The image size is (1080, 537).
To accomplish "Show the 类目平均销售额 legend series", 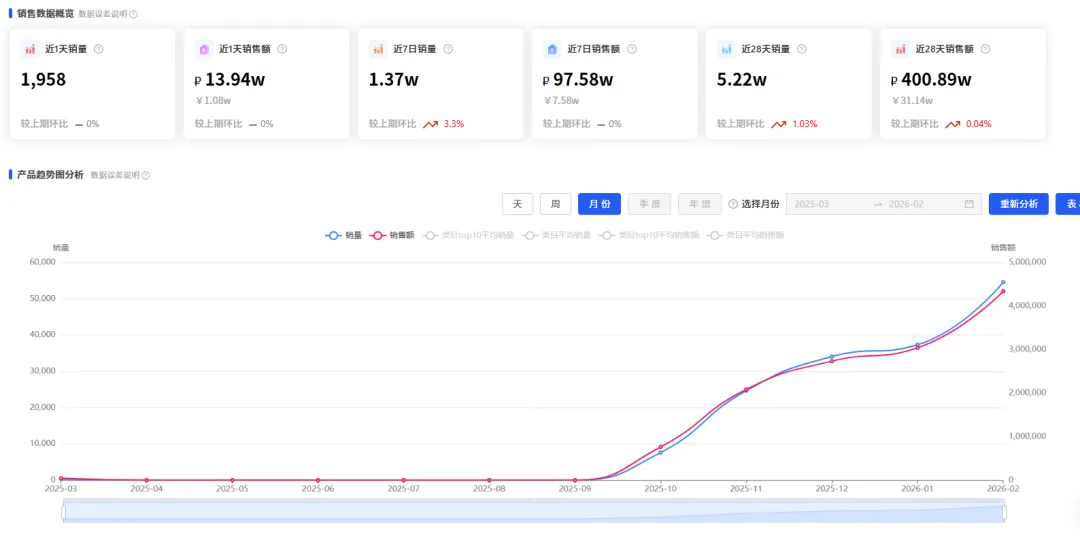I will coord(746,236).
